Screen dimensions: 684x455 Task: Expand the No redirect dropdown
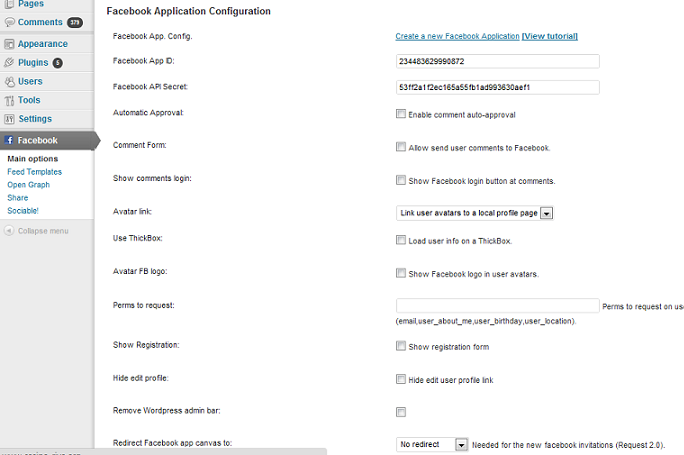pos(432,444)
